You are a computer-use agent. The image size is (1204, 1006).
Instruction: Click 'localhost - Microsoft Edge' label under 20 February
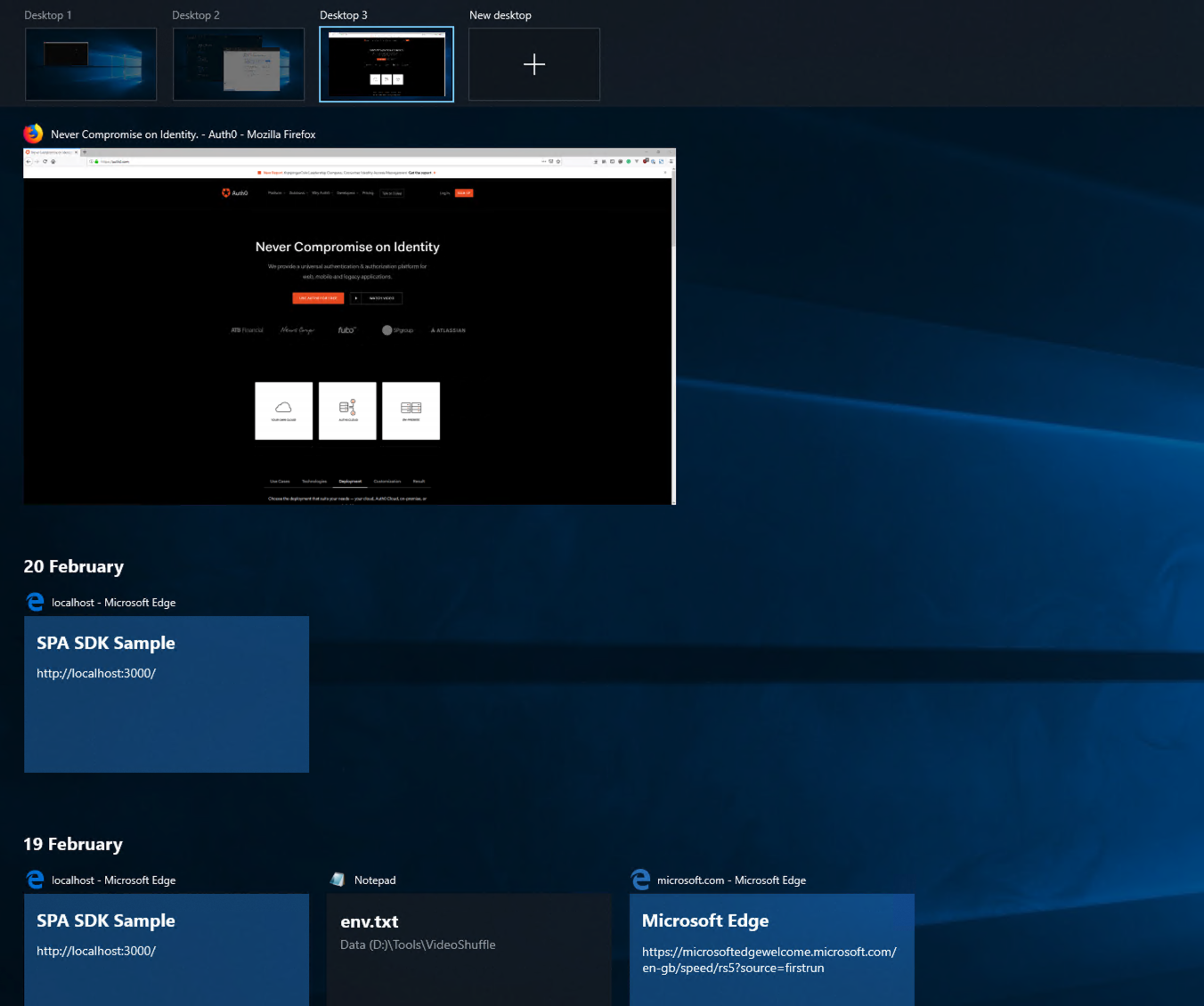[114, 603]
